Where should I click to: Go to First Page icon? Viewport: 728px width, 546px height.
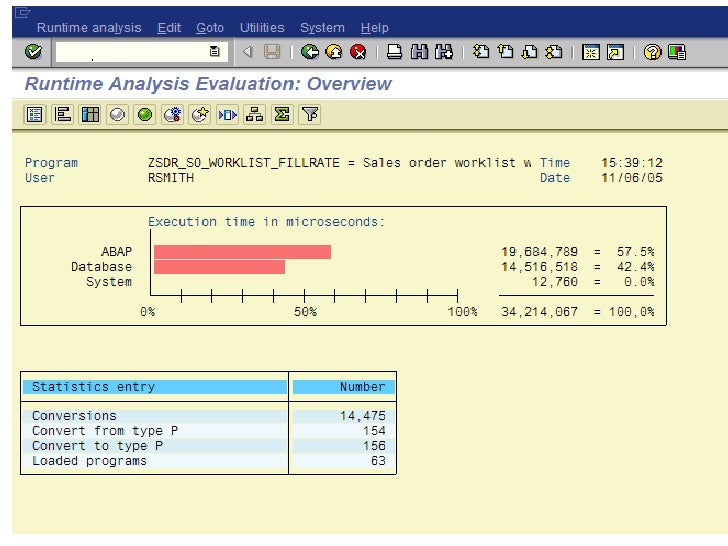click(x=481, y=52)
